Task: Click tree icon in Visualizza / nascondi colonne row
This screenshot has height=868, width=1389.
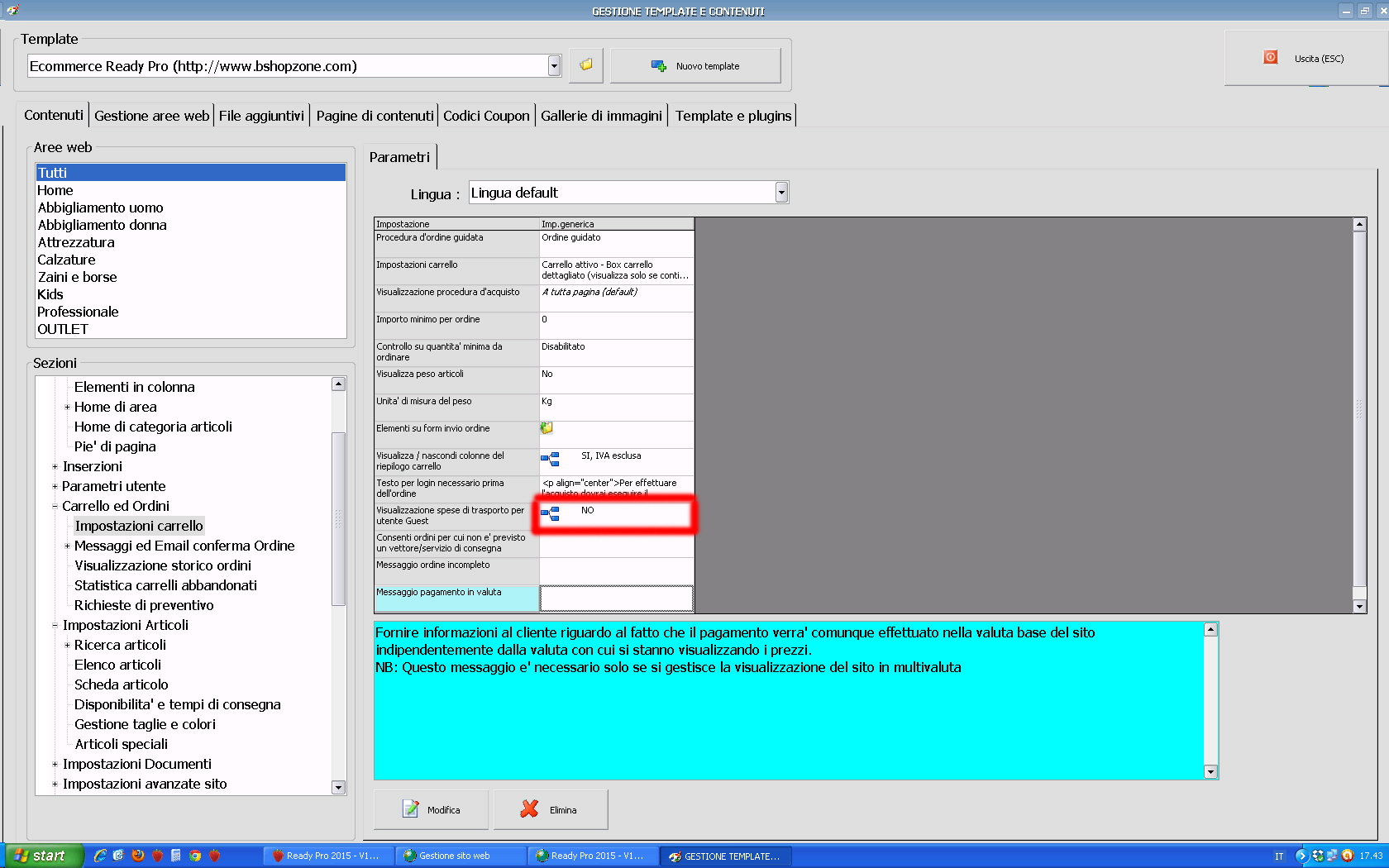Action: click(550, 459)
